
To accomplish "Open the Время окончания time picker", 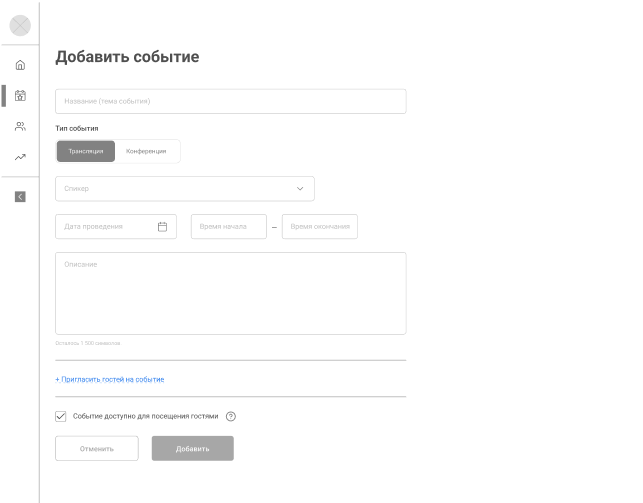I will coord(319,227).
